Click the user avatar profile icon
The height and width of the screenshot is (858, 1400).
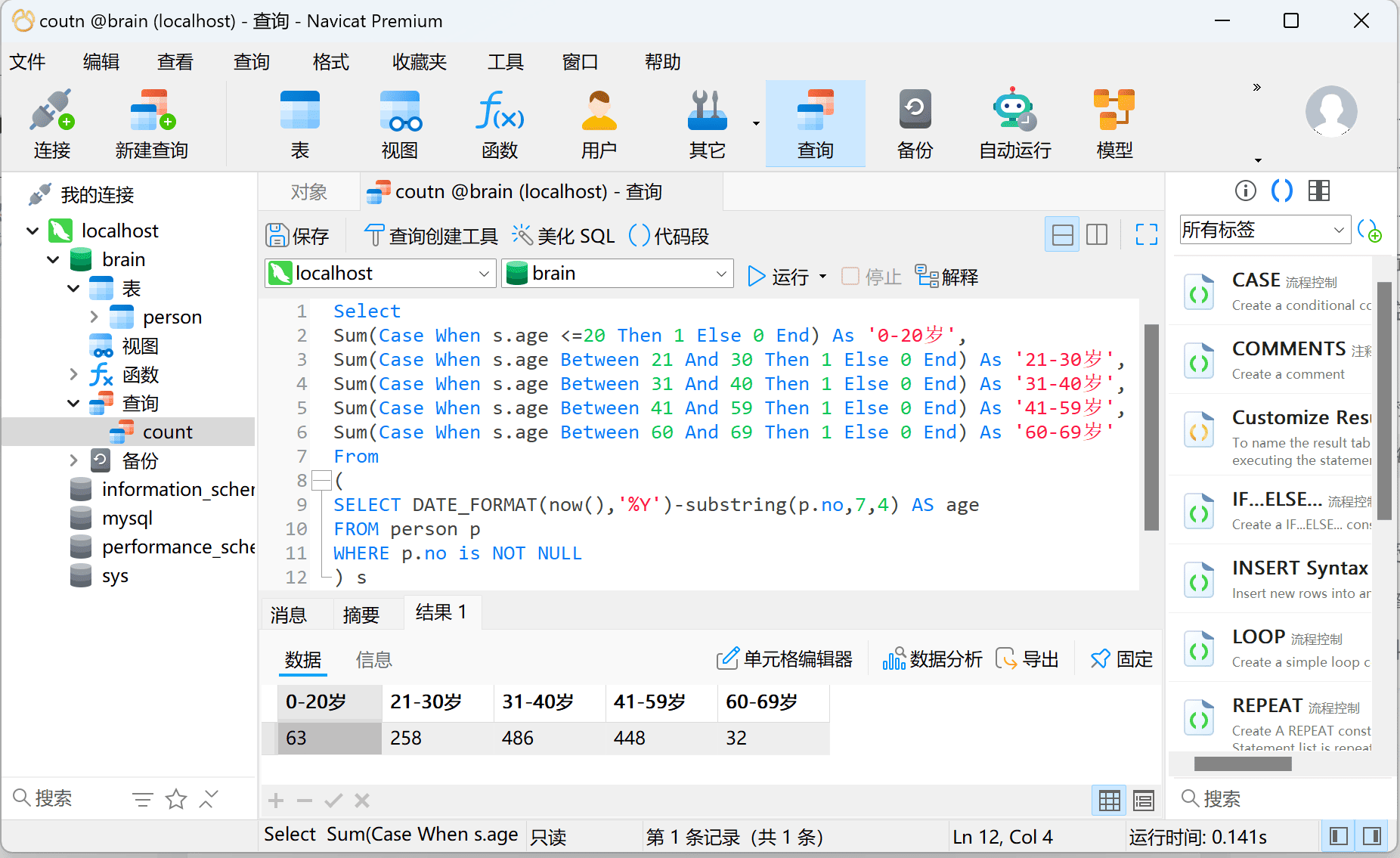click(1331, 111)
